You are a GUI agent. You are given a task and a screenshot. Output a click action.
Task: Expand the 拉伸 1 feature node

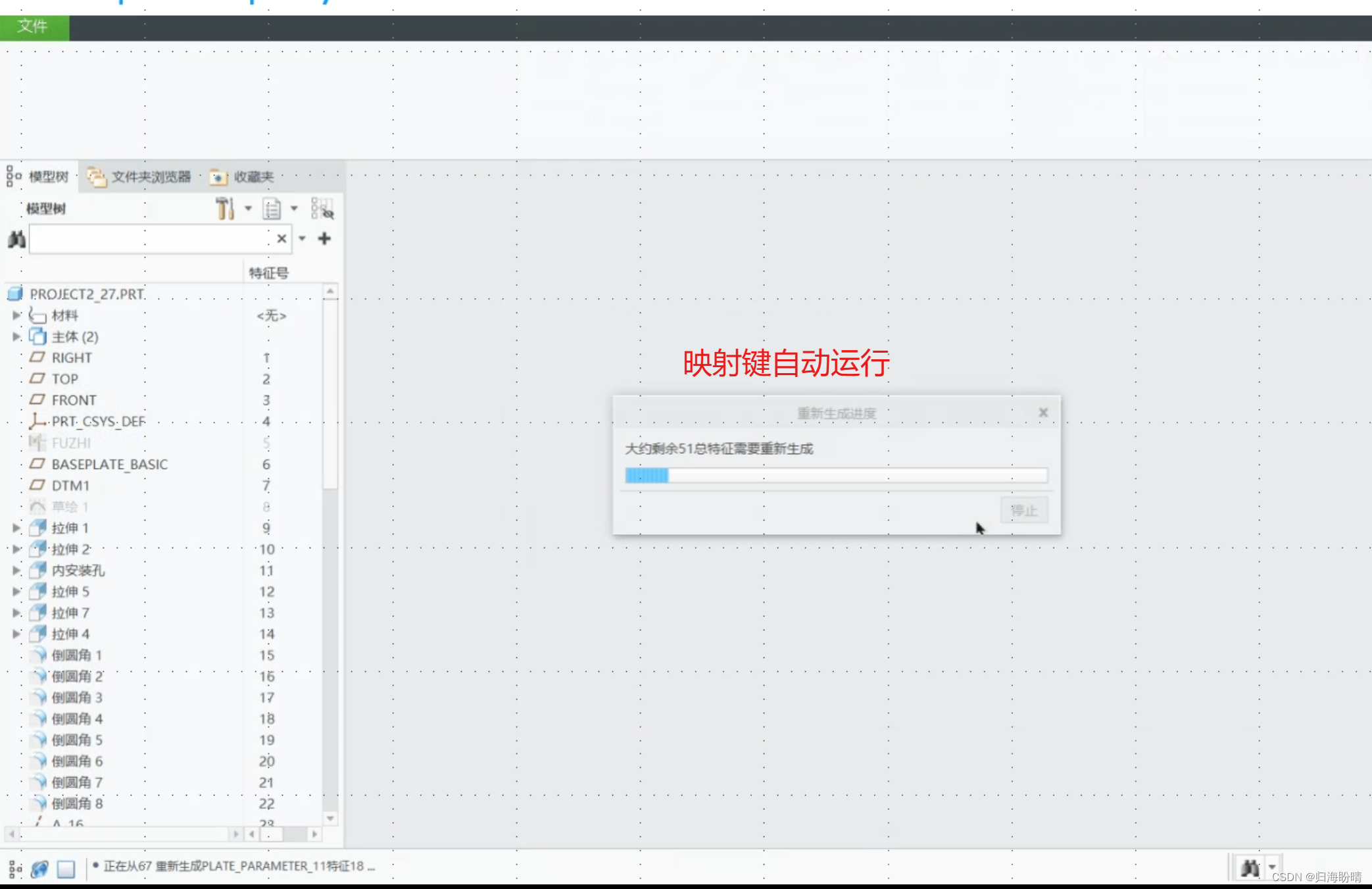[16, 528]
